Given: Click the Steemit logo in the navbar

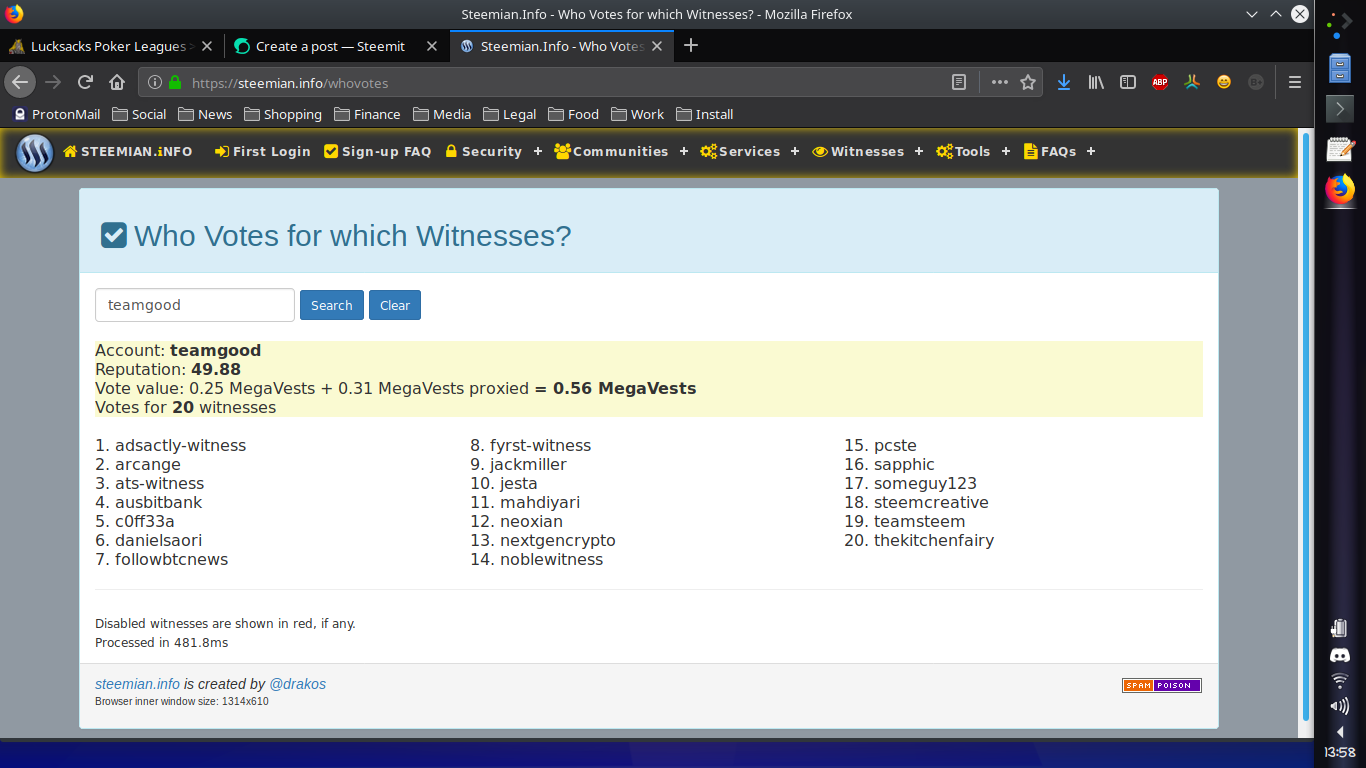Looking at the screenshot, I should point(35,153).
